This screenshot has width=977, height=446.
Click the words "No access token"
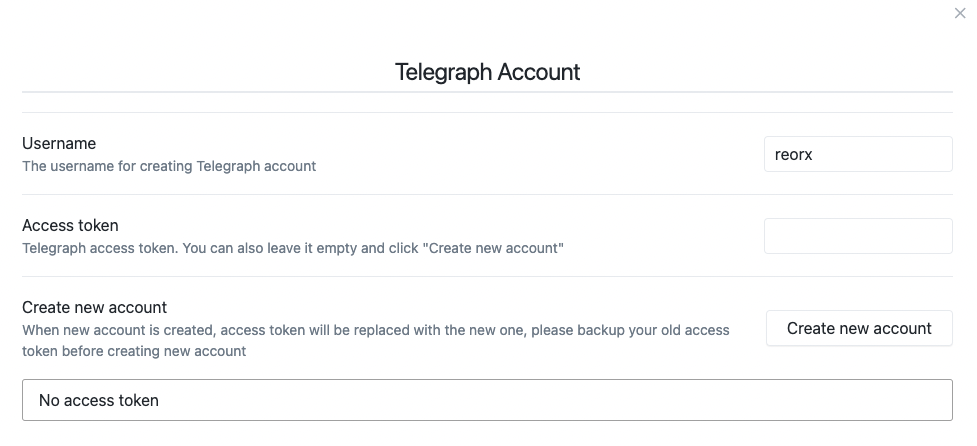[x=99, y=401]
